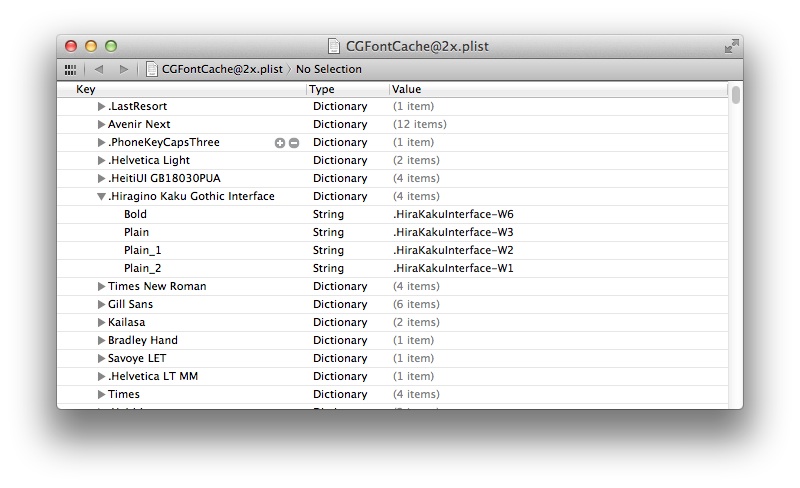This screenshot has height=488, width=800.
Task: Go back with the left arrow button
Action: click(99, 69)
